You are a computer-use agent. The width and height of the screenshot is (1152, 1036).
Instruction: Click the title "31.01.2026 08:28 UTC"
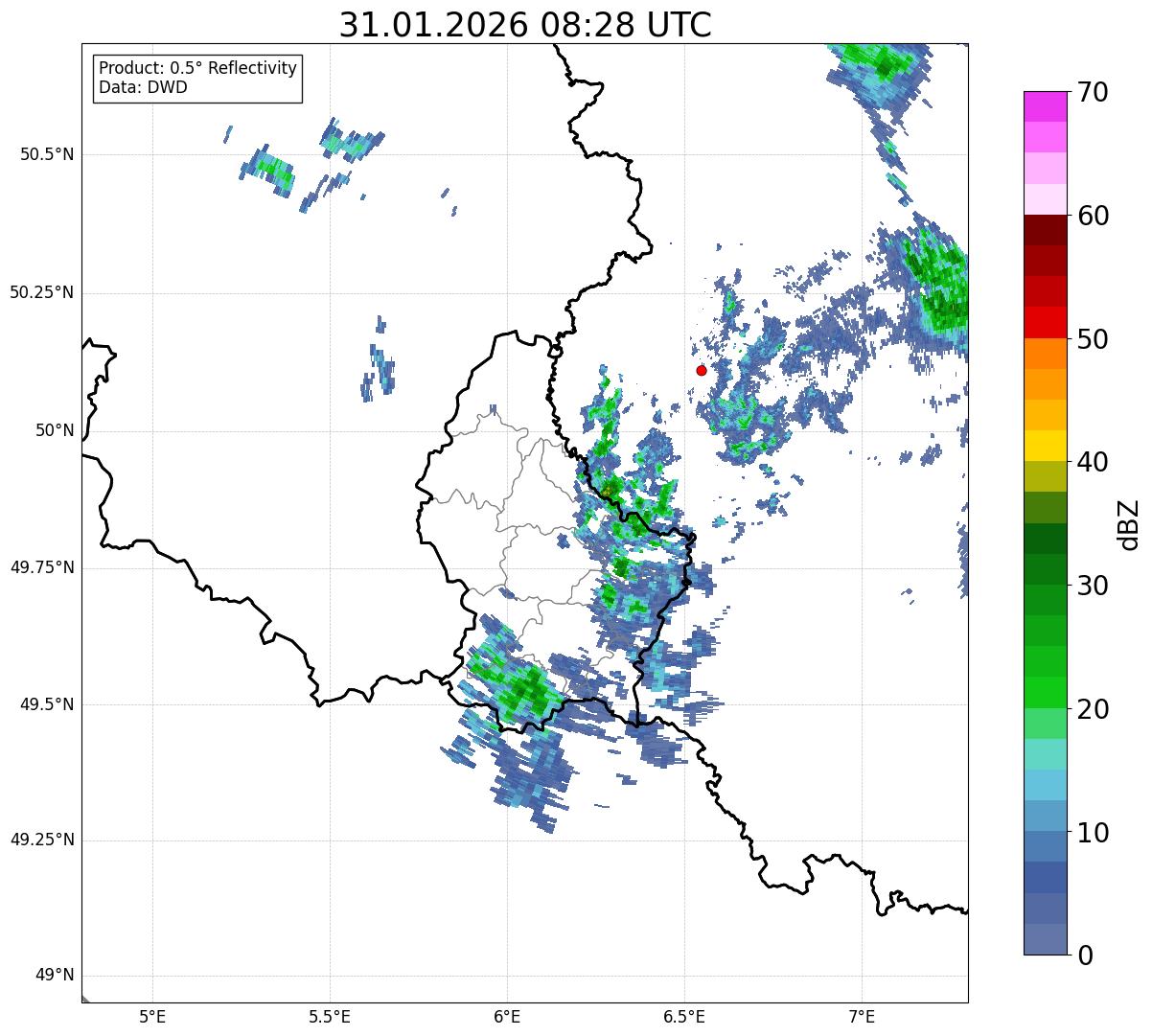(525, 25)
